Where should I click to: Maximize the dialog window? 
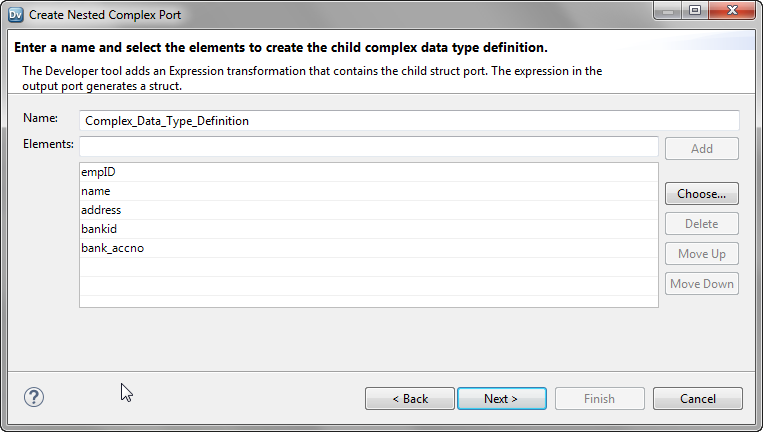pos(694,13)
